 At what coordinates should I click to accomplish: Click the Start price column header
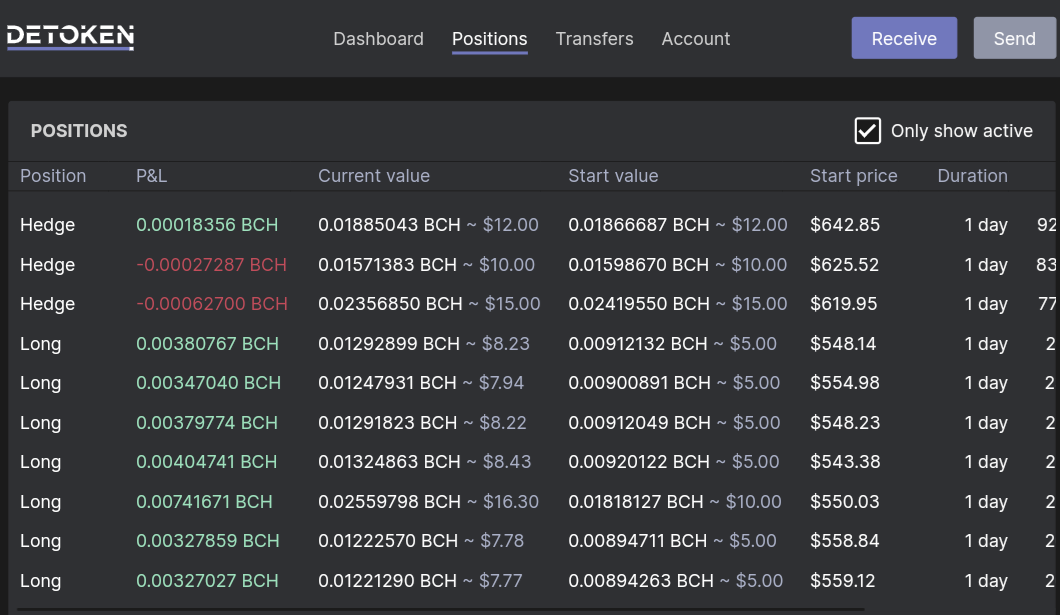click(x=854, y=176)
